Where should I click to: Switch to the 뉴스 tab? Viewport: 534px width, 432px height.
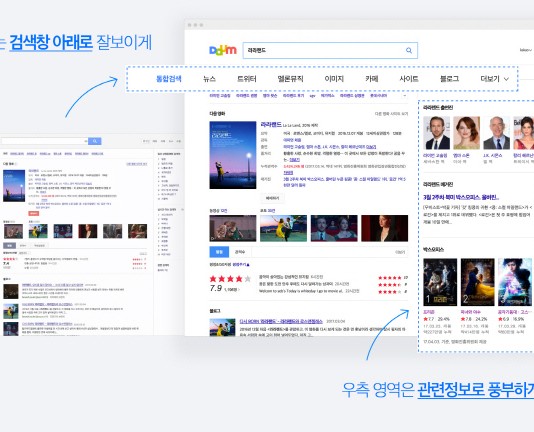click(209, 79)
